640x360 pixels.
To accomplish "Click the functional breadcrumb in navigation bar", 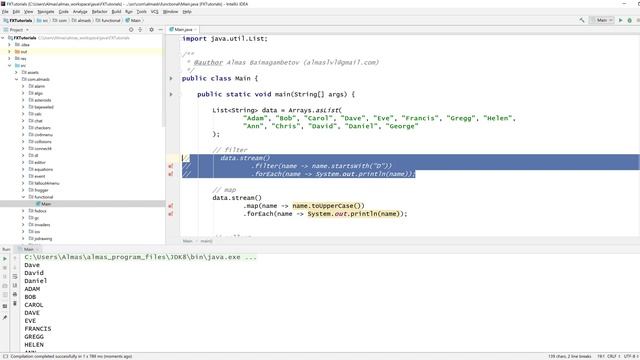I will [x=108, y=20].
